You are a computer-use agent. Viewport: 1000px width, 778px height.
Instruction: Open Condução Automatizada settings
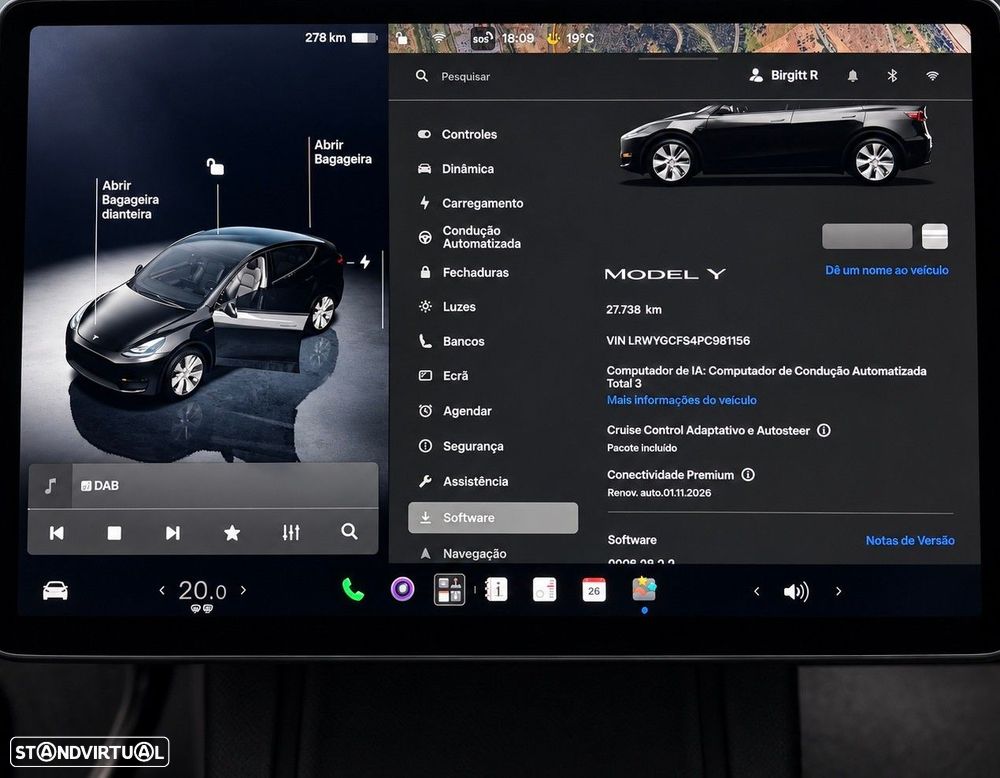(469, 237)
